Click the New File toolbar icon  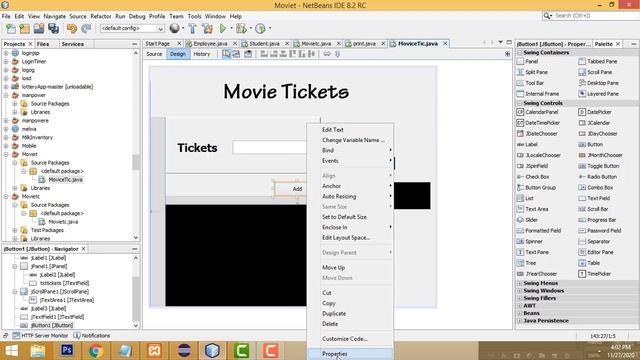pos(11,29)
